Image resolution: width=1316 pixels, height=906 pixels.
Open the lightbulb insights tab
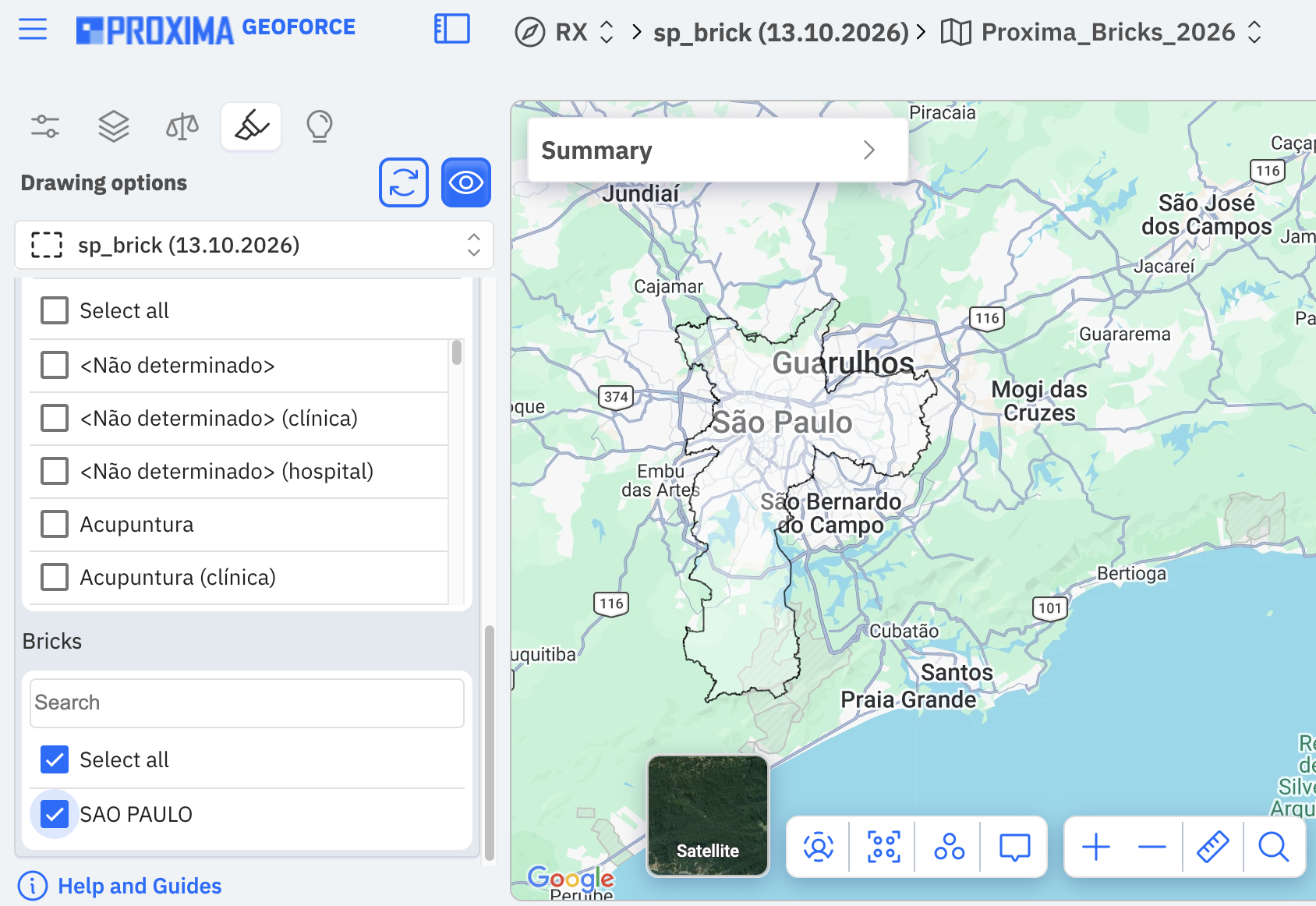pos(320,126)
